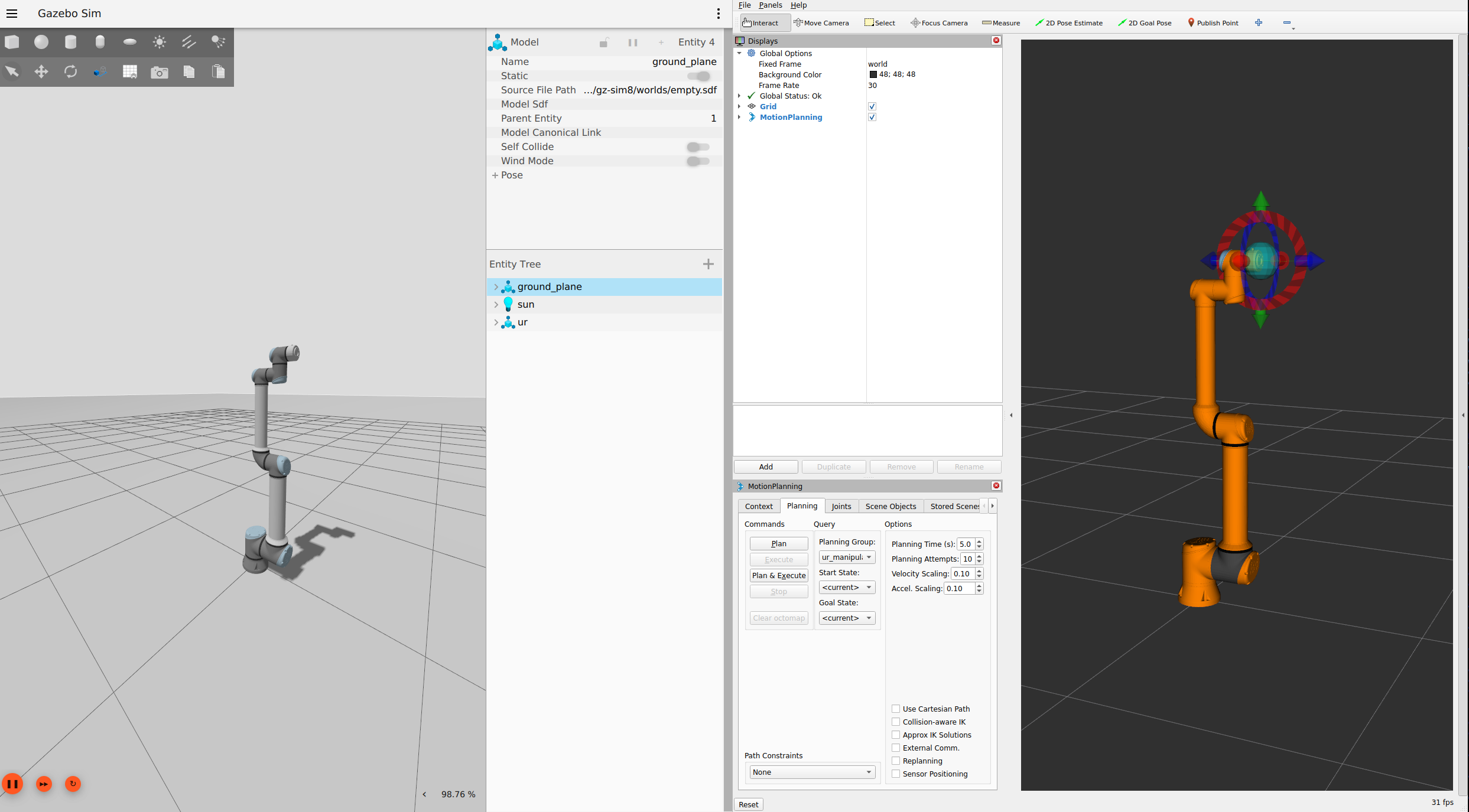Open the Path Constraints dropdown
This screenshot has height=812, width=1469.
coord(811,772)
